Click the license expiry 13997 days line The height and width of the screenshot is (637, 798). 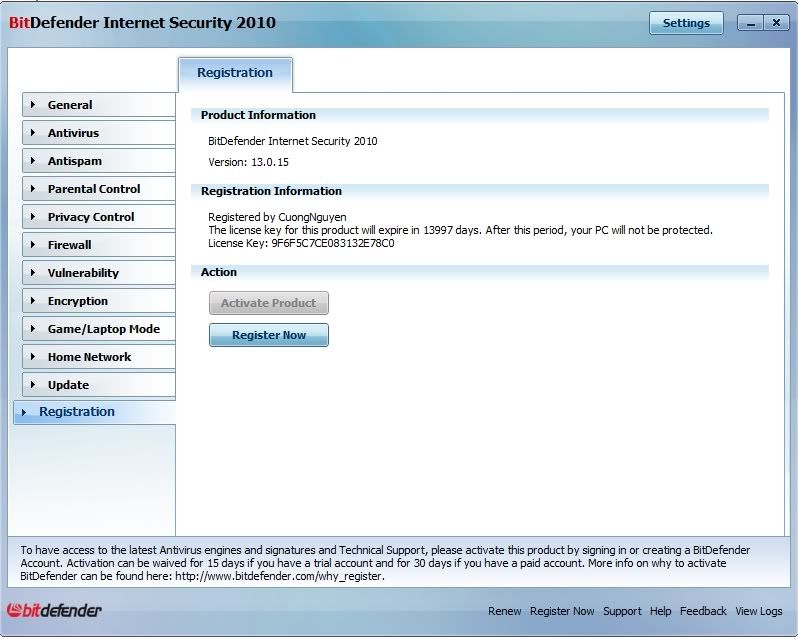[x=461, y=230]
